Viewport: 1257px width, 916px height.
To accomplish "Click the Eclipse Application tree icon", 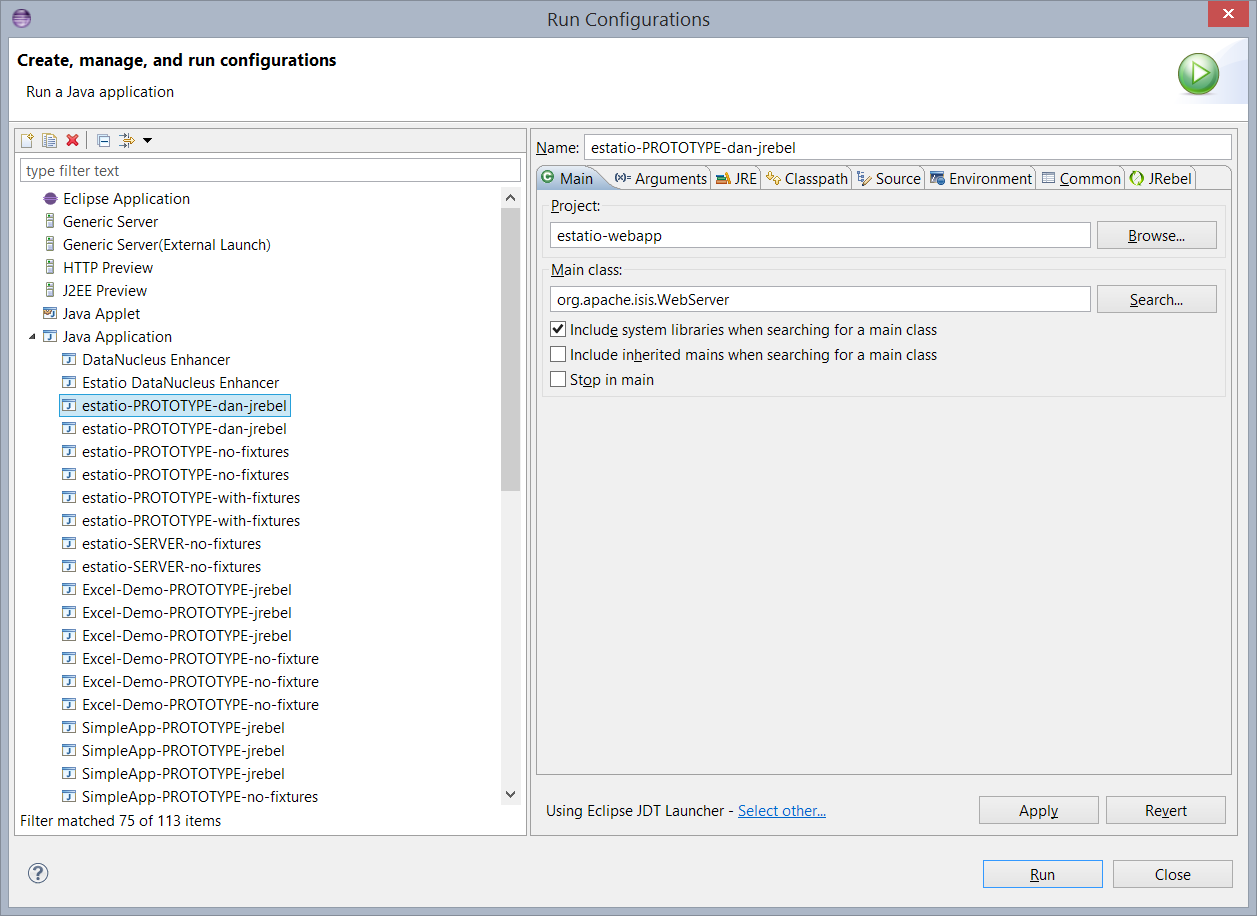I will coord(50,199).
